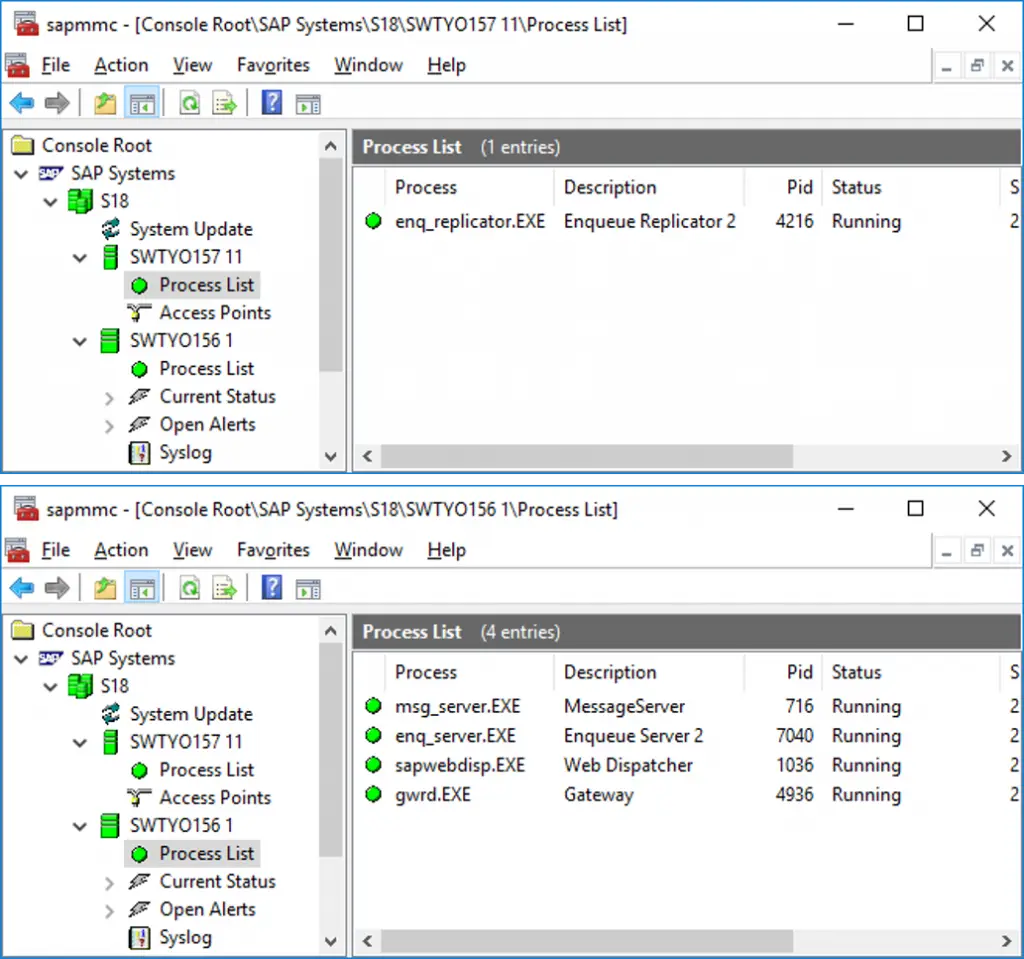Click green status icon of enq_replicator.EXE
Image resolution: width=1024 pixels, height=959 pixels.
click(374, 221)
